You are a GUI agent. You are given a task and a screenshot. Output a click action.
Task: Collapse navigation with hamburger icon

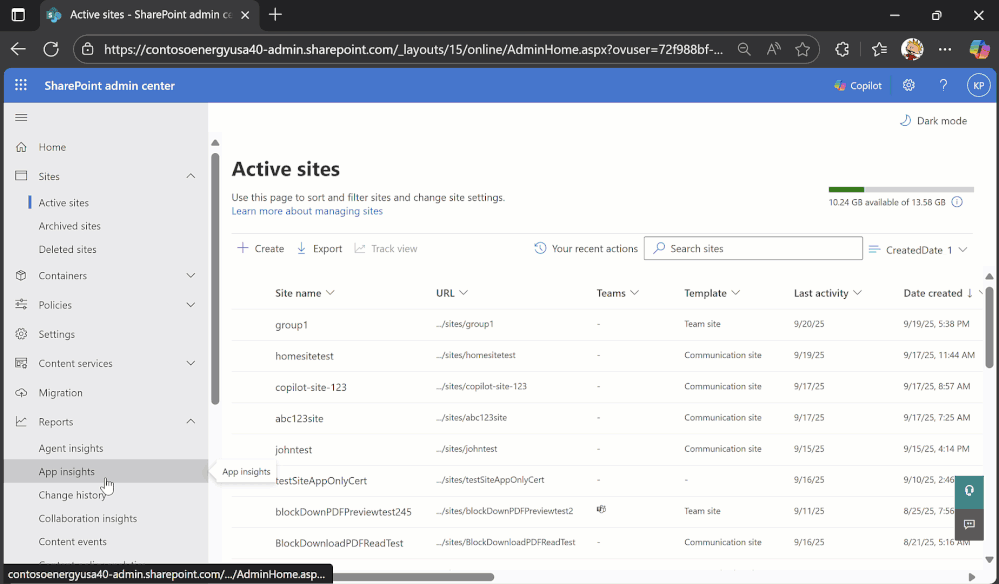[21, 117]
